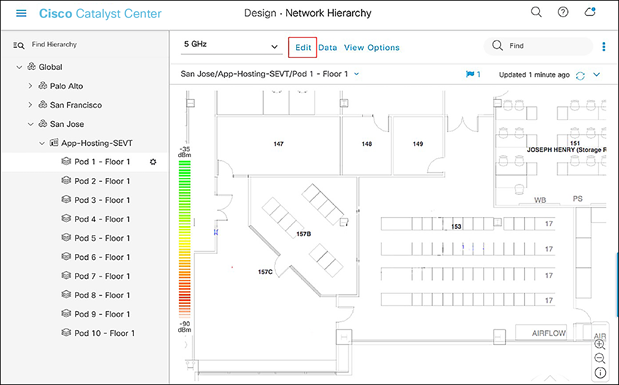Click the Palo Alto area icon
This screenshot has width=619, height=385.
[43, 85]
